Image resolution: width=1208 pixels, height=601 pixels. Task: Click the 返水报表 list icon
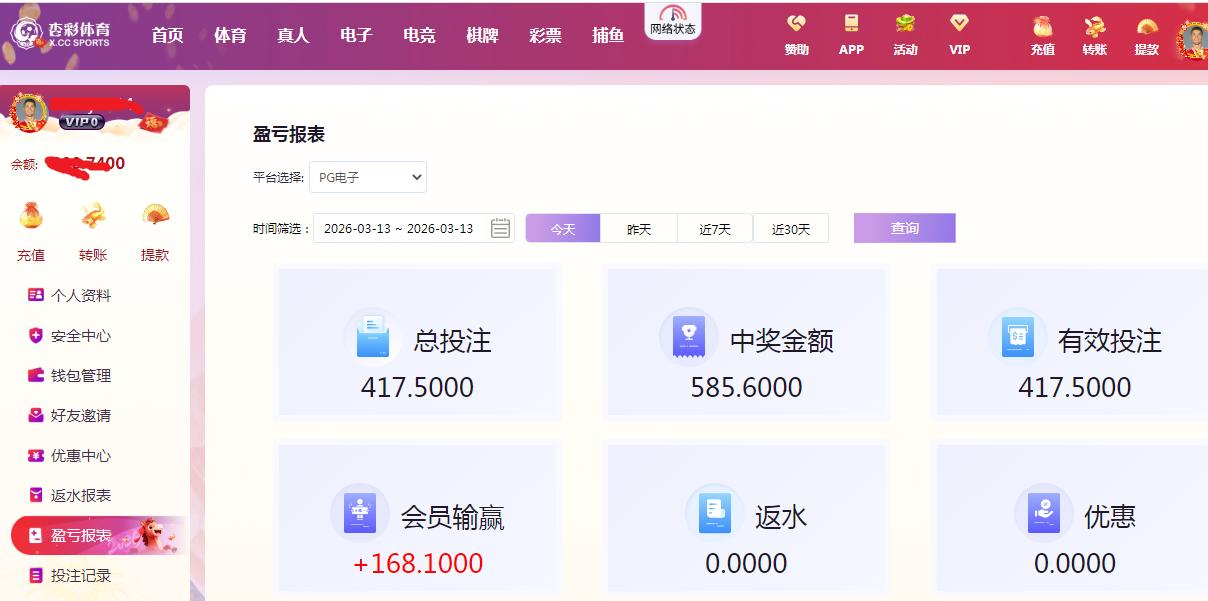36,495
